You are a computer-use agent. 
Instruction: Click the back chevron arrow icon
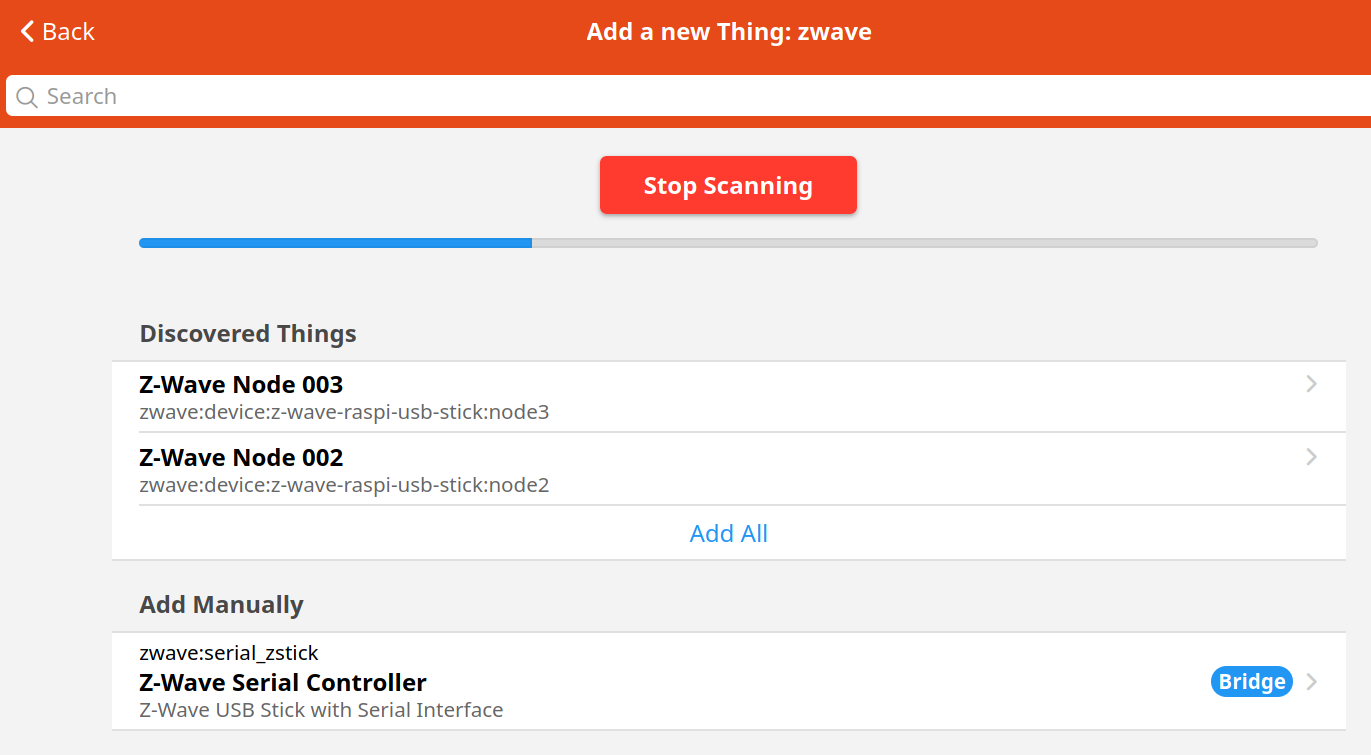click(27, 32)
